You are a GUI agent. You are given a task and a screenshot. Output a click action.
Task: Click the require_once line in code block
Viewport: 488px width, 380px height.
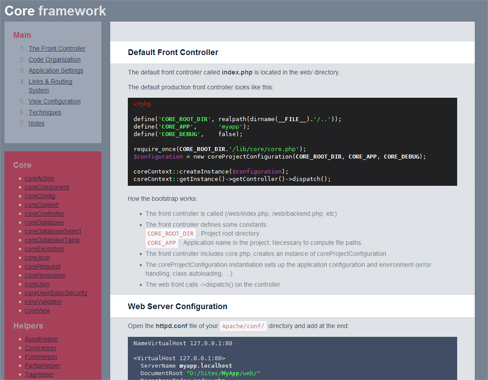point(220,149)
